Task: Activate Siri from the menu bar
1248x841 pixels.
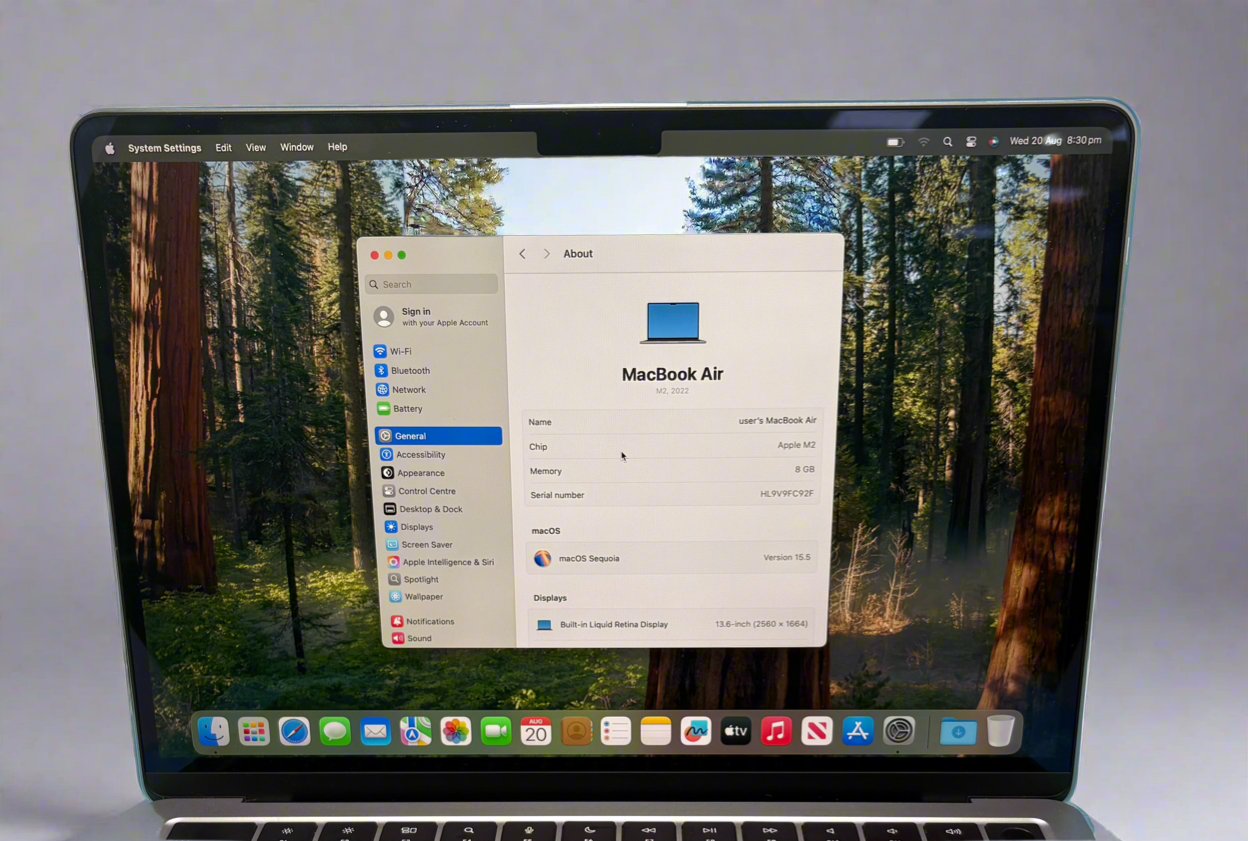Action: pyautogui.click(x=993, y=142)
